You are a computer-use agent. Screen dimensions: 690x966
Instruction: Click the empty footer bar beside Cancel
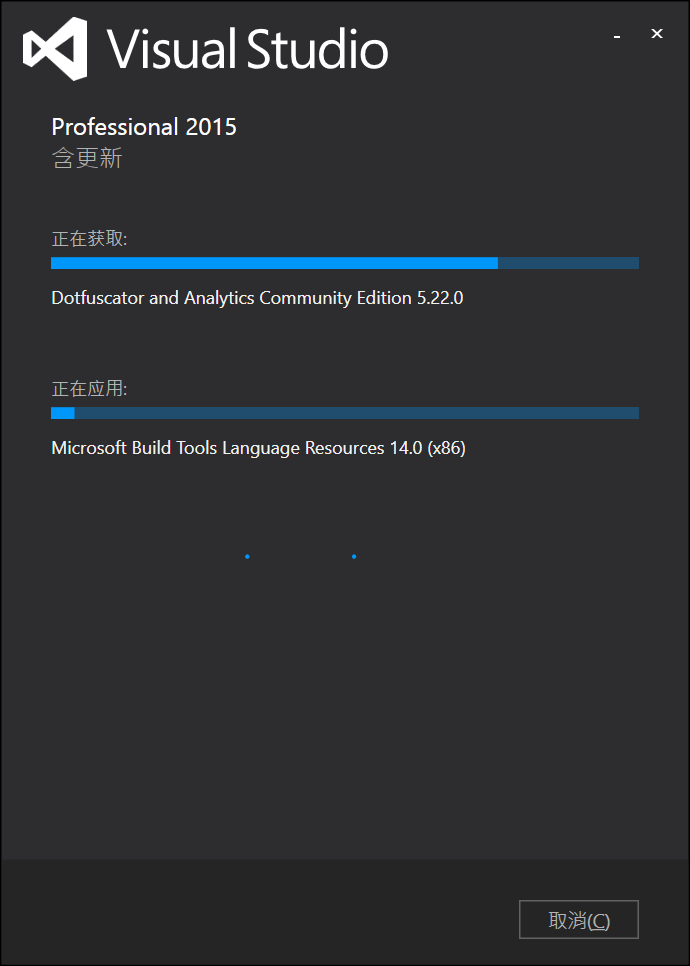tap(259, 912)
